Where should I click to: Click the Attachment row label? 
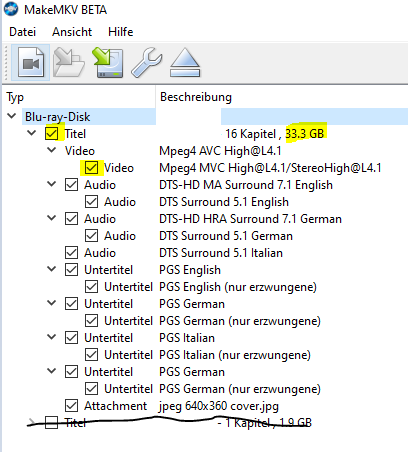pyautogui.click(x=115, y=406)
